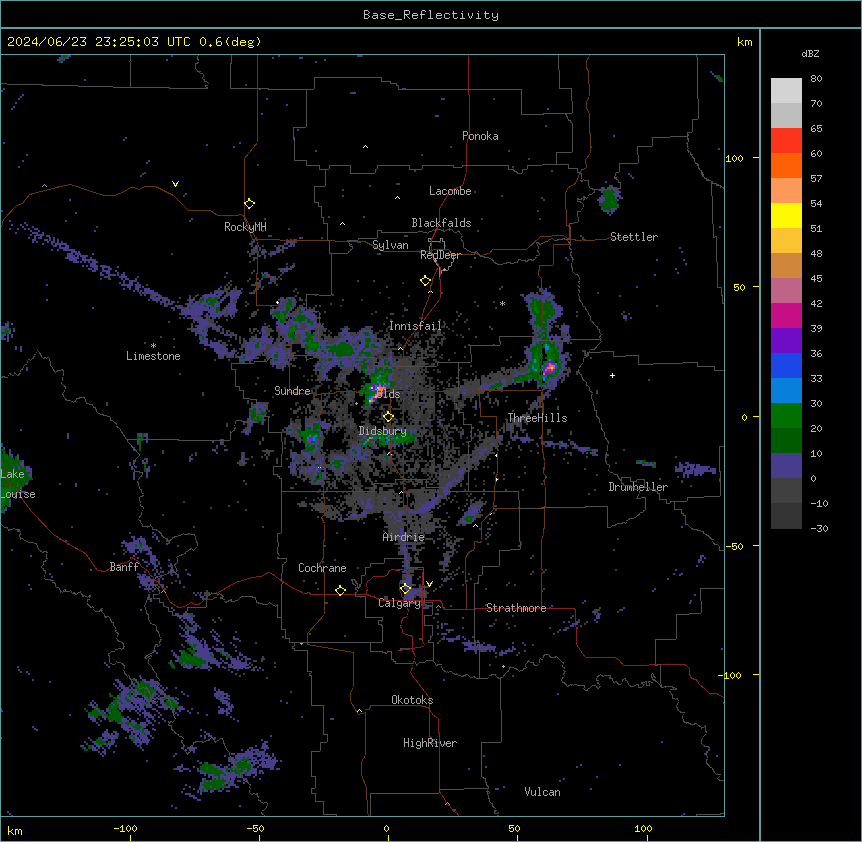Pick the slate-purple 0-10 dBZ legend swatch
Image resolution: width=862 pixels, height=842 pixels.
786,466
